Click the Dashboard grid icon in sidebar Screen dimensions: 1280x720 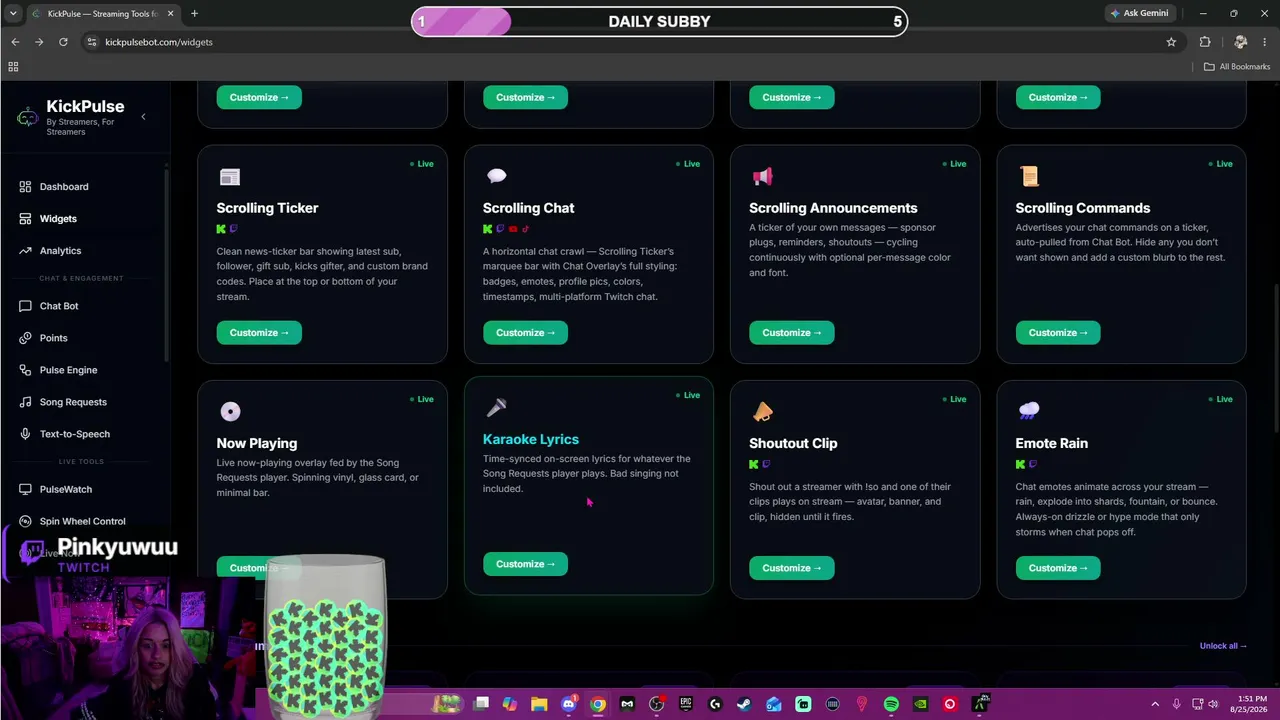25,187
